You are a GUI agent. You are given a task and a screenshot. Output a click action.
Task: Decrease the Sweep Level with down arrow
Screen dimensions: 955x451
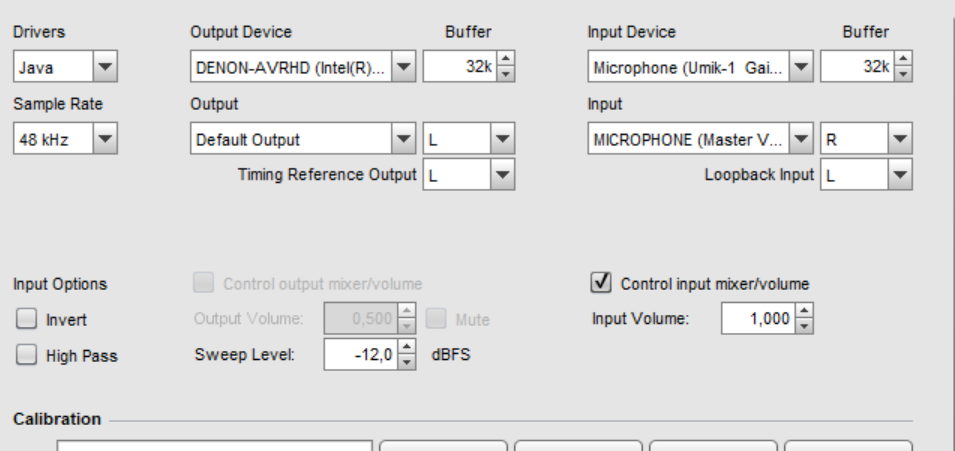pyautogui.click(x=407, y=360)
